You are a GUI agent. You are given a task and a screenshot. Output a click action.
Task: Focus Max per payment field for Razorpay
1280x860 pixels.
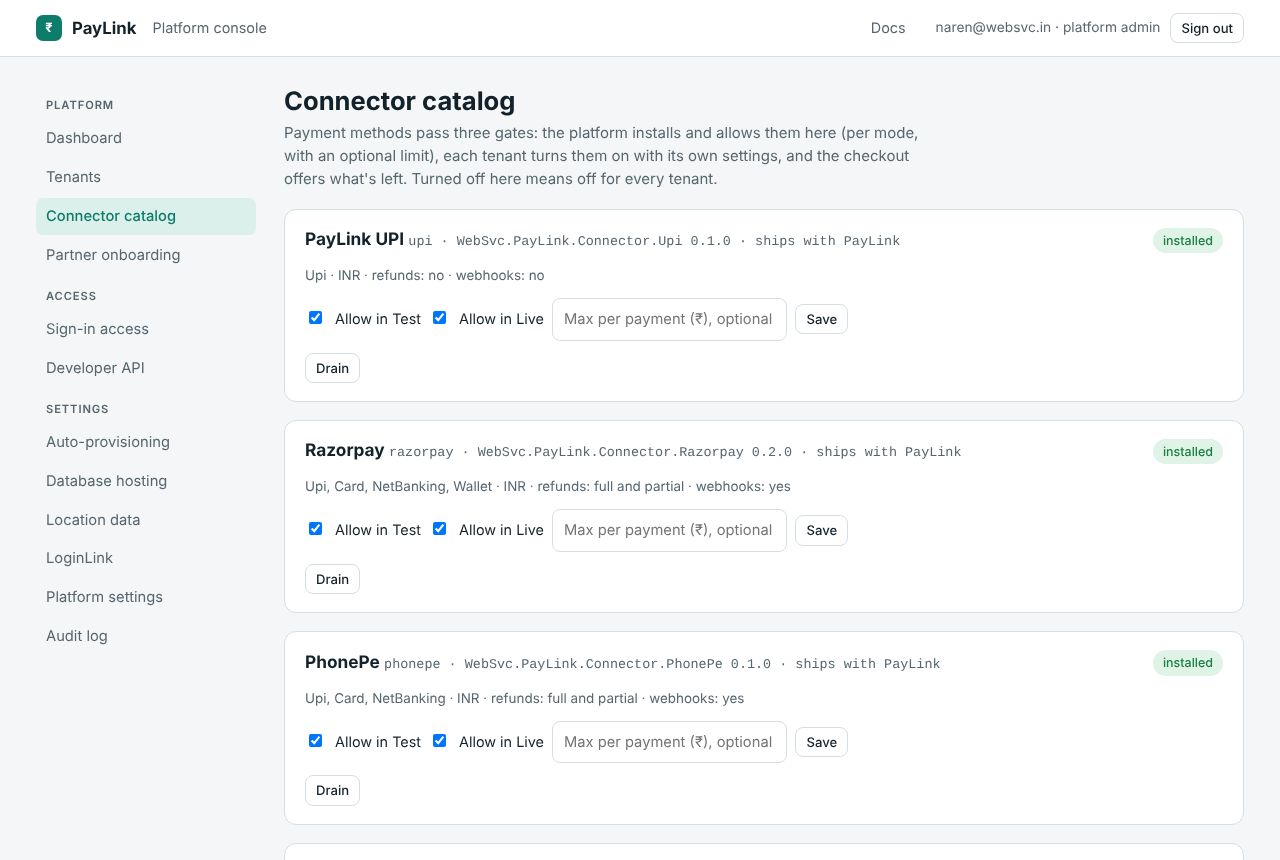669,530
